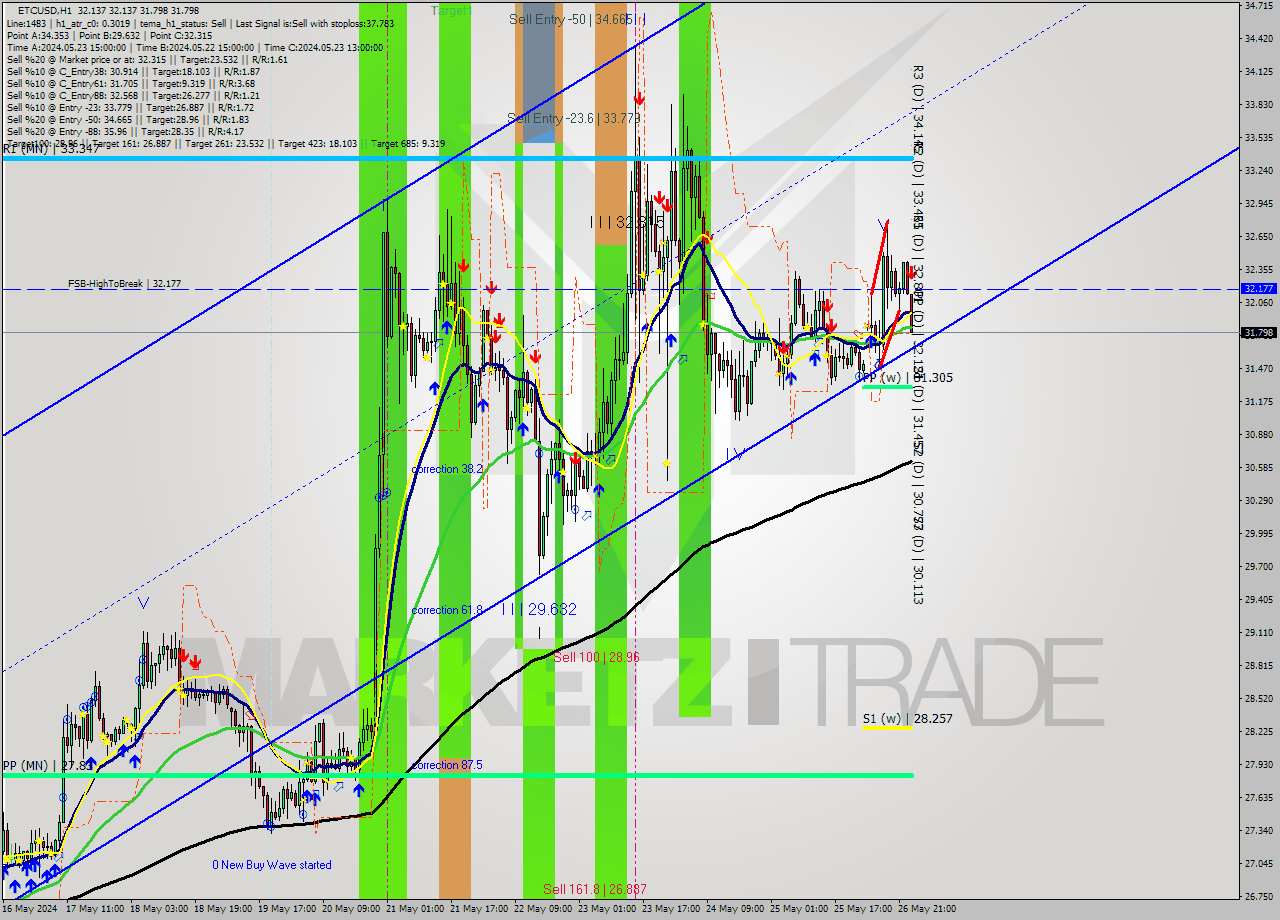The image size is (1280, 920).
Task: Select the '| | | 29.632' point label
Action: pos(540,609)
